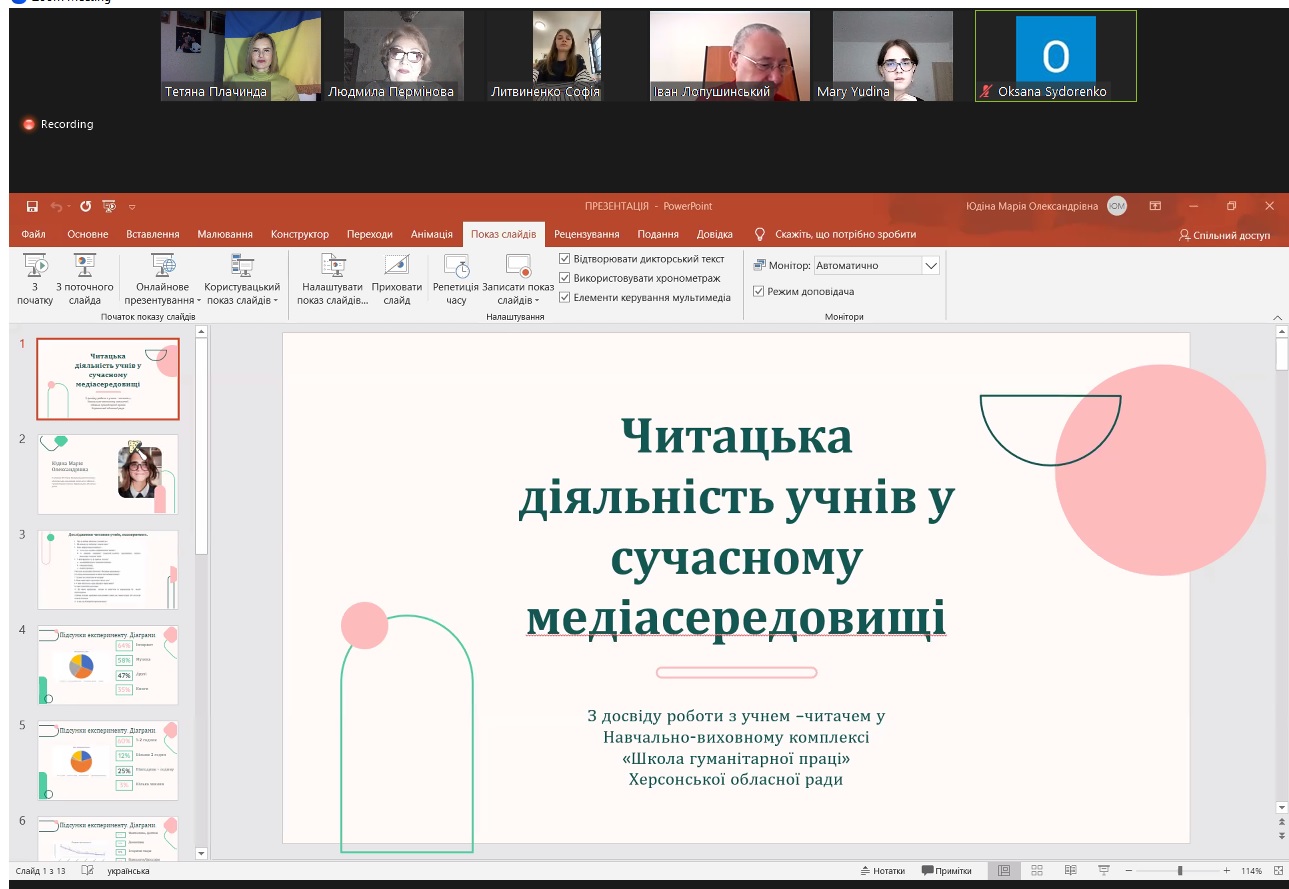The width and height of the screenshot is (1289, 889).
Task: Open Ribbon Display Options icon in title bar
Action: (1155, 206)
